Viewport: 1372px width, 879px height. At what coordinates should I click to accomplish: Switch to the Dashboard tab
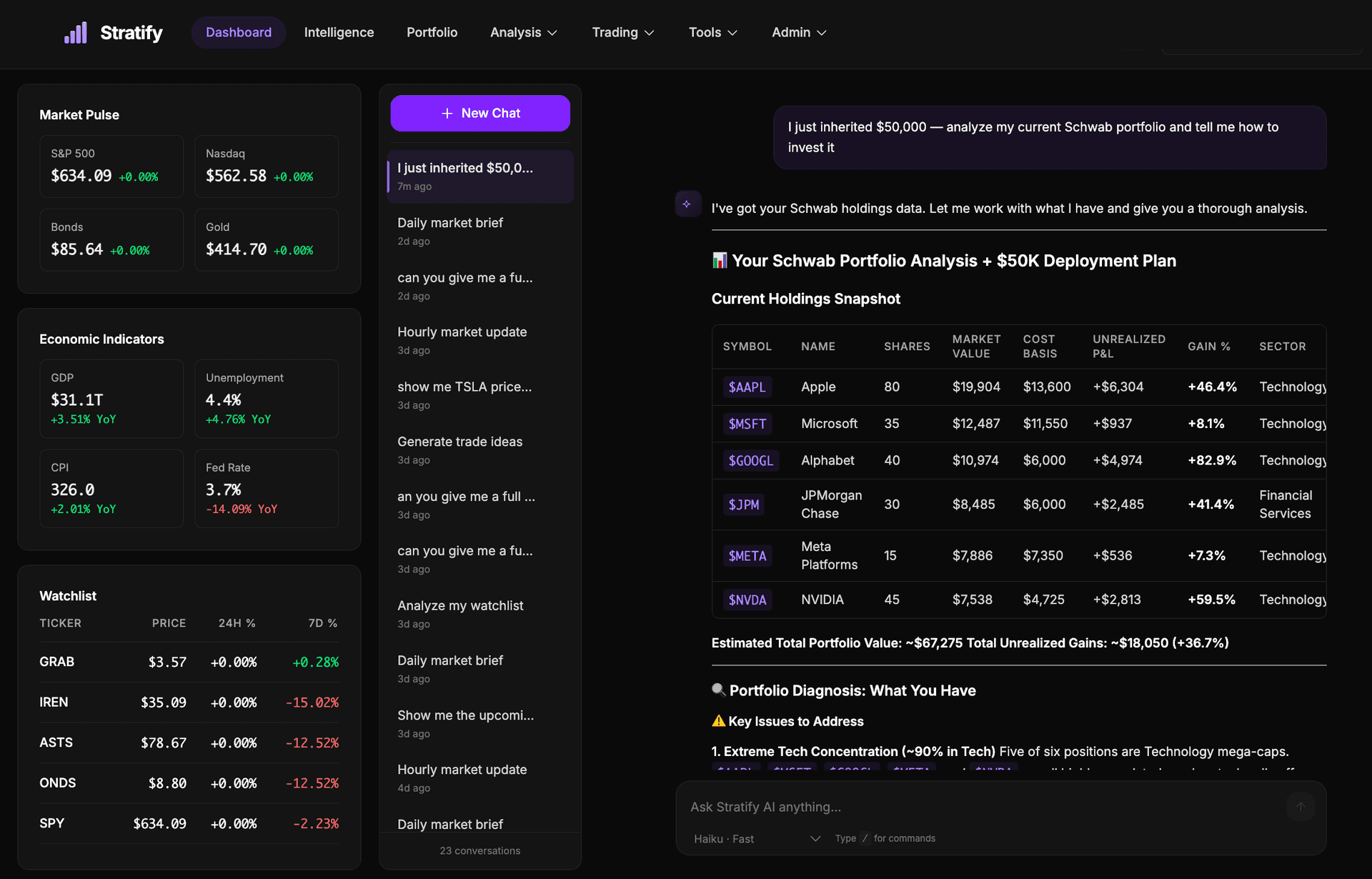click(238, 32)
